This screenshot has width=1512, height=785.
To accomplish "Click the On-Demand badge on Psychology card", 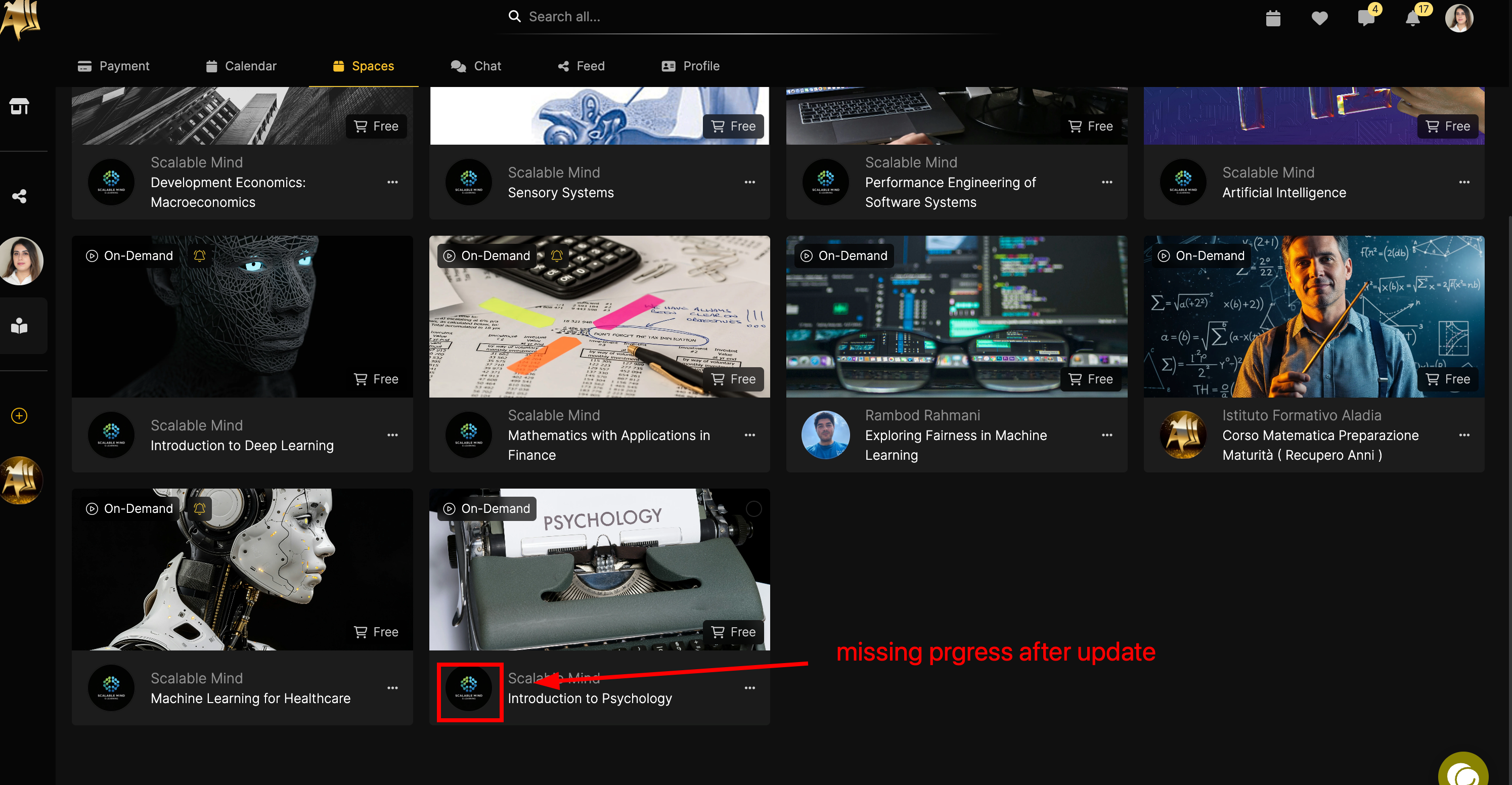I will point(486,508).
